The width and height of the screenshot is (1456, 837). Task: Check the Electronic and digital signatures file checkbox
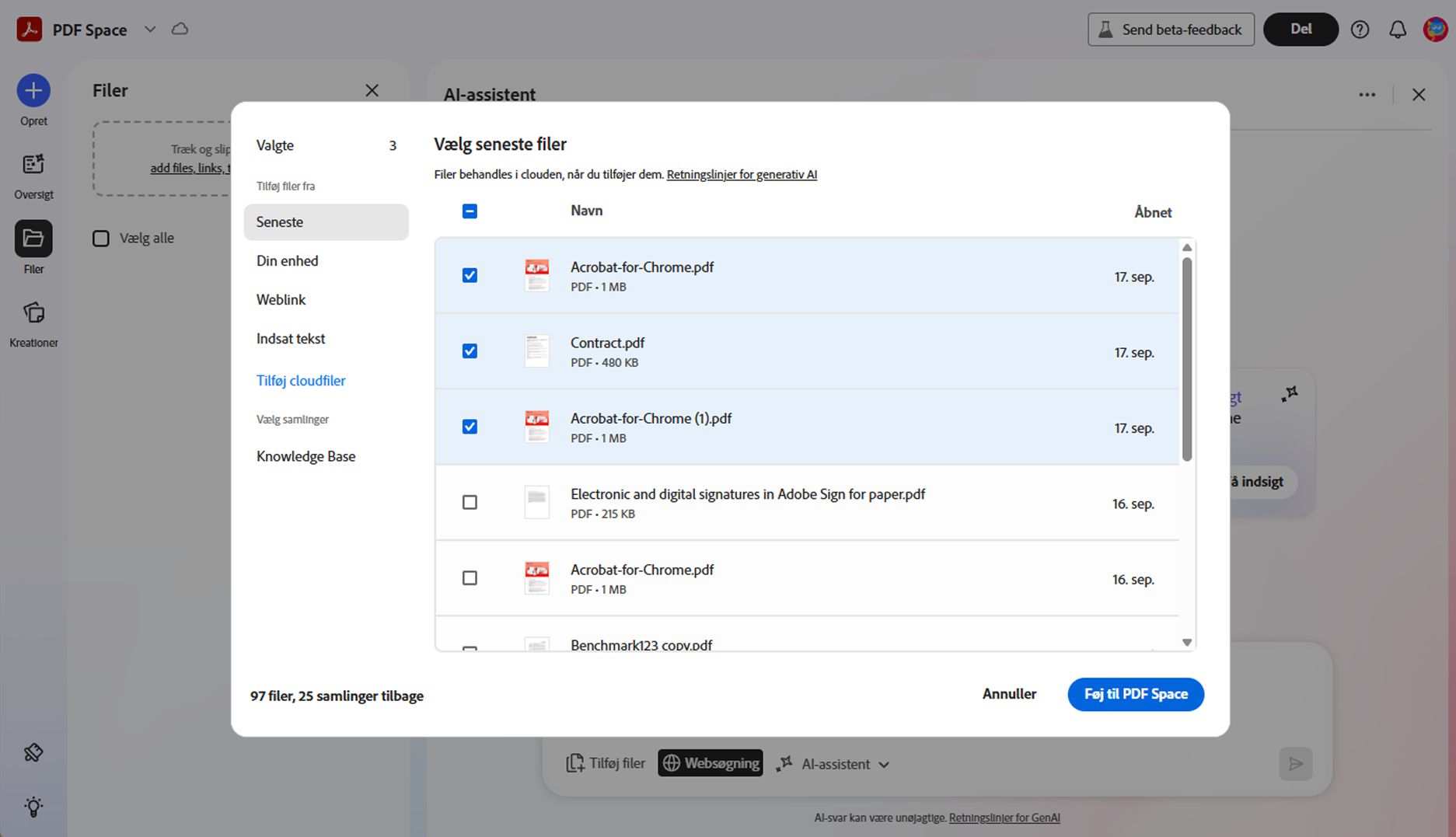coord(470,503)
